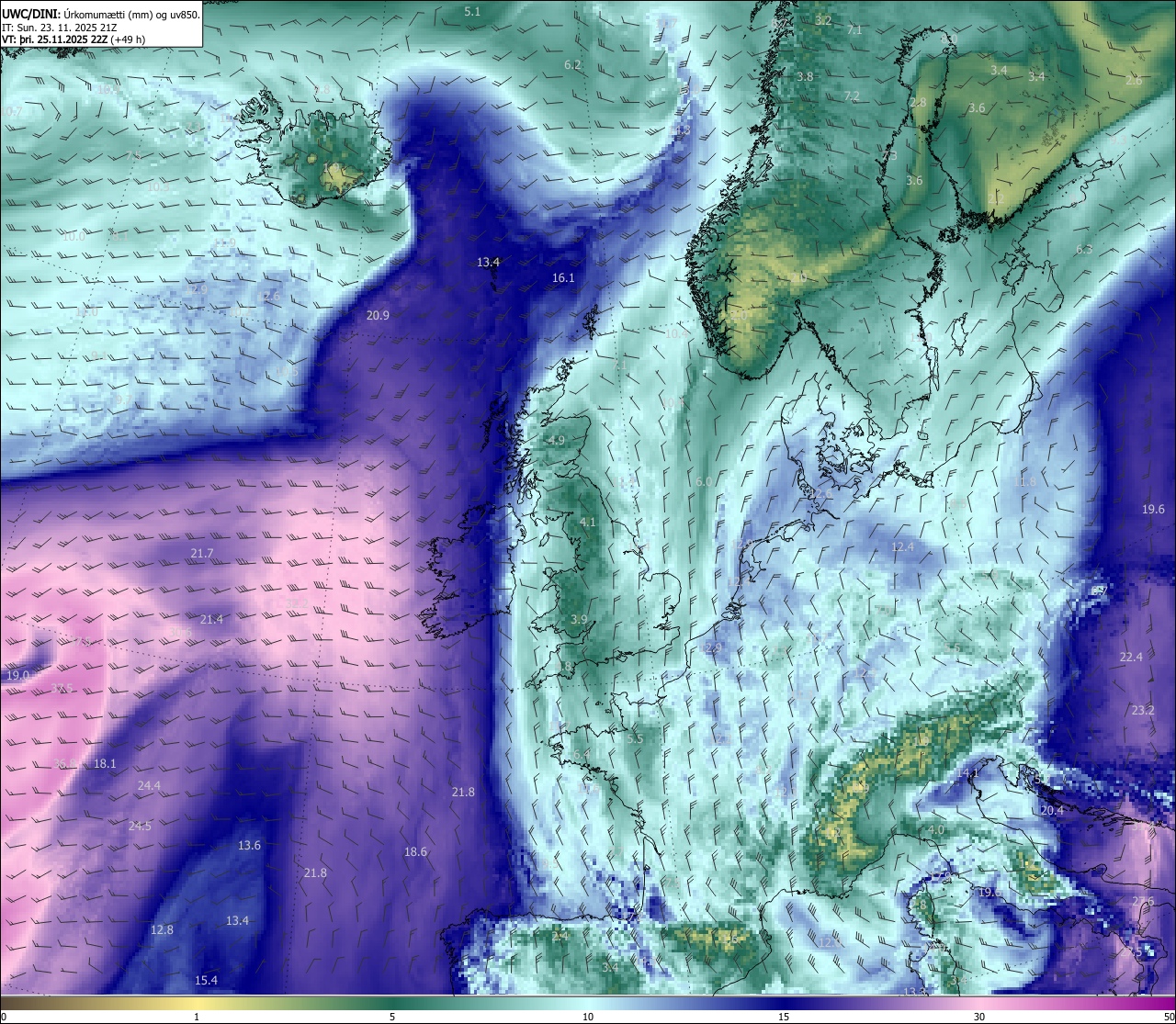Click the 18.6 value west of Iberia
Image resolution: width=1176 pixels, height=1024 pixels.
pos(415,851)
